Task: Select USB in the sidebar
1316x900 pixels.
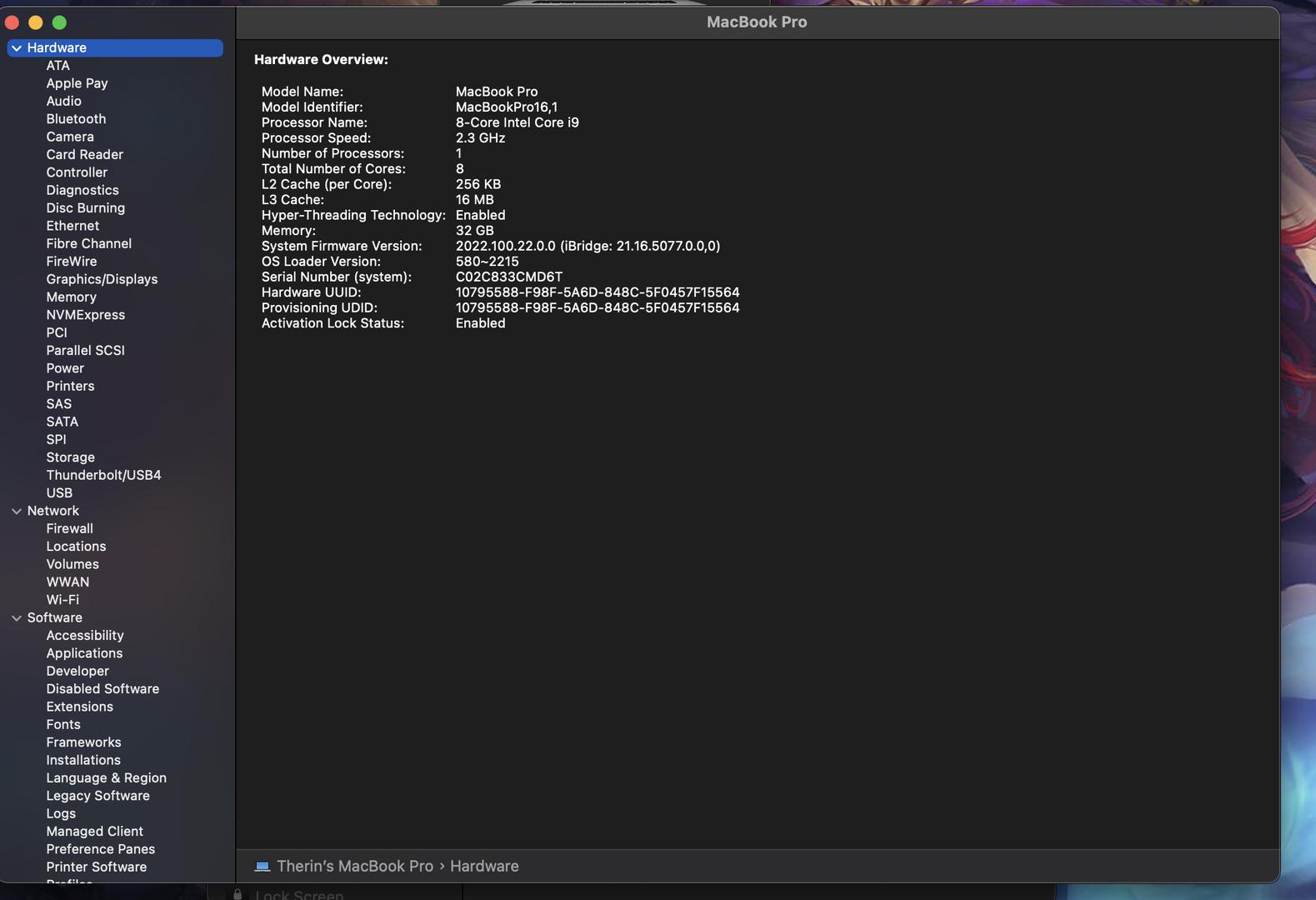Action: coord(59,492)
